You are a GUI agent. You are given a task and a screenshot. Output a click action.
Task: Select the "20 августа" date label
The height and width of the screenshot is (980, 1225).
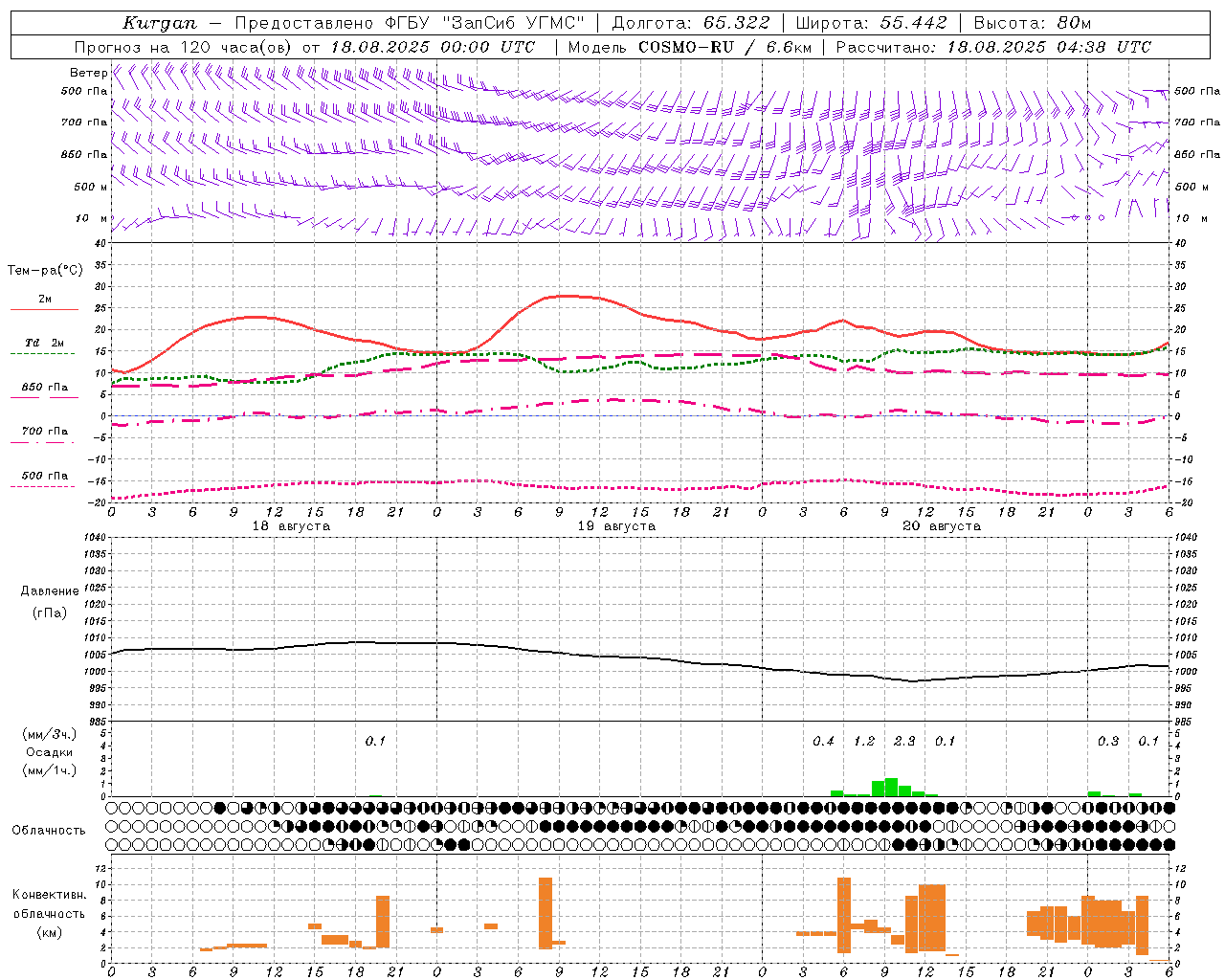point(942,526)
